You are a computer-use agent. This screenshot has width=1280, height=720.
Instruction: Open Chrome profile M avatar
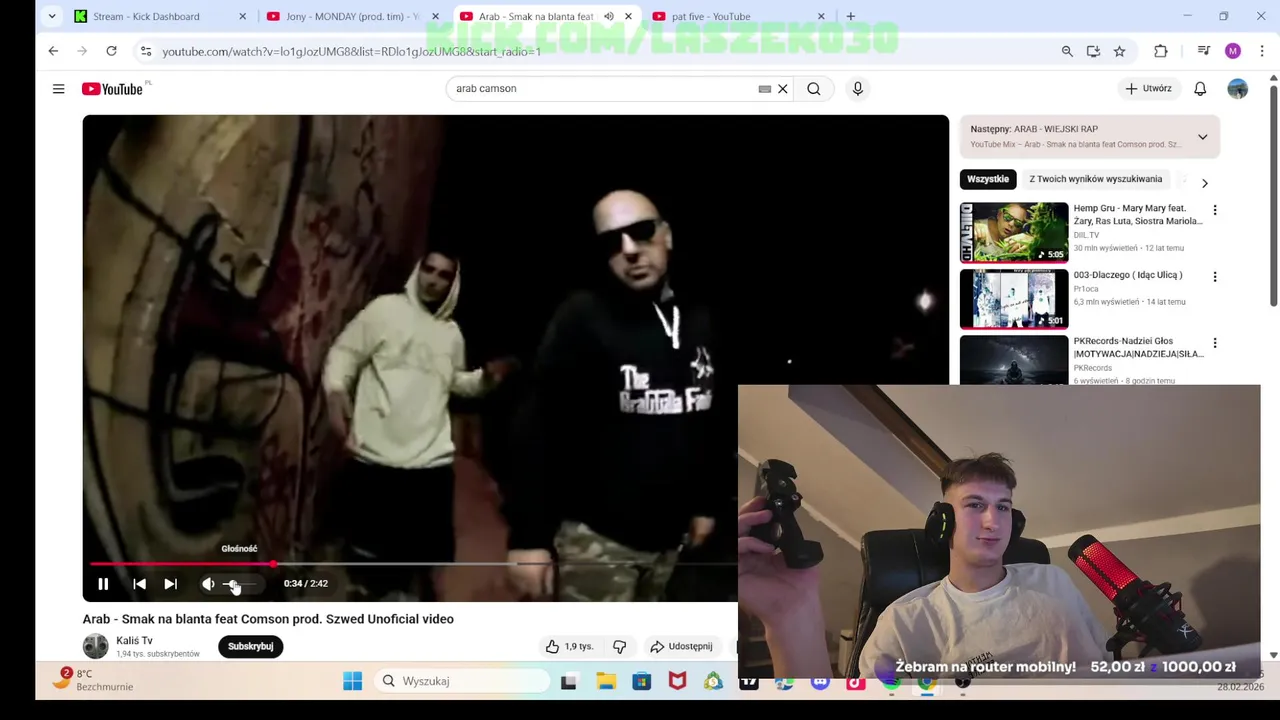[x=1233, y=51]
